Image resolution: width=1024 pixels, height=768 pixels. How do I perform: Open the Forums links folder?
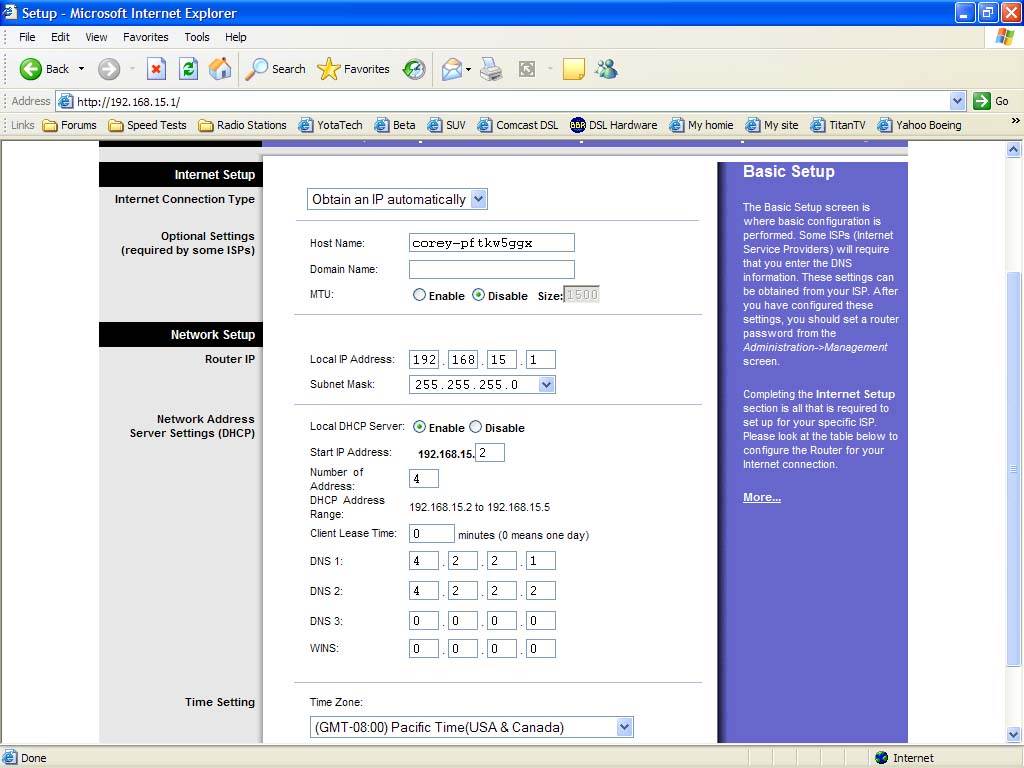point(69,125)
